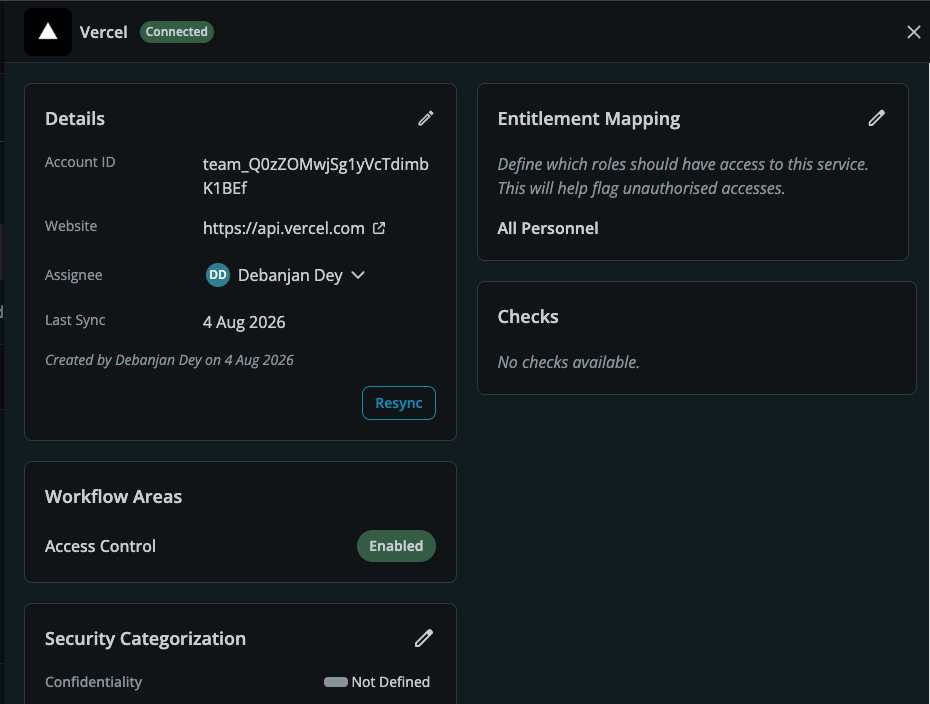The width and height of the screenshot is (930, 704).
Task: Toggle the Access Control Enabled badge
Action: 396,546
